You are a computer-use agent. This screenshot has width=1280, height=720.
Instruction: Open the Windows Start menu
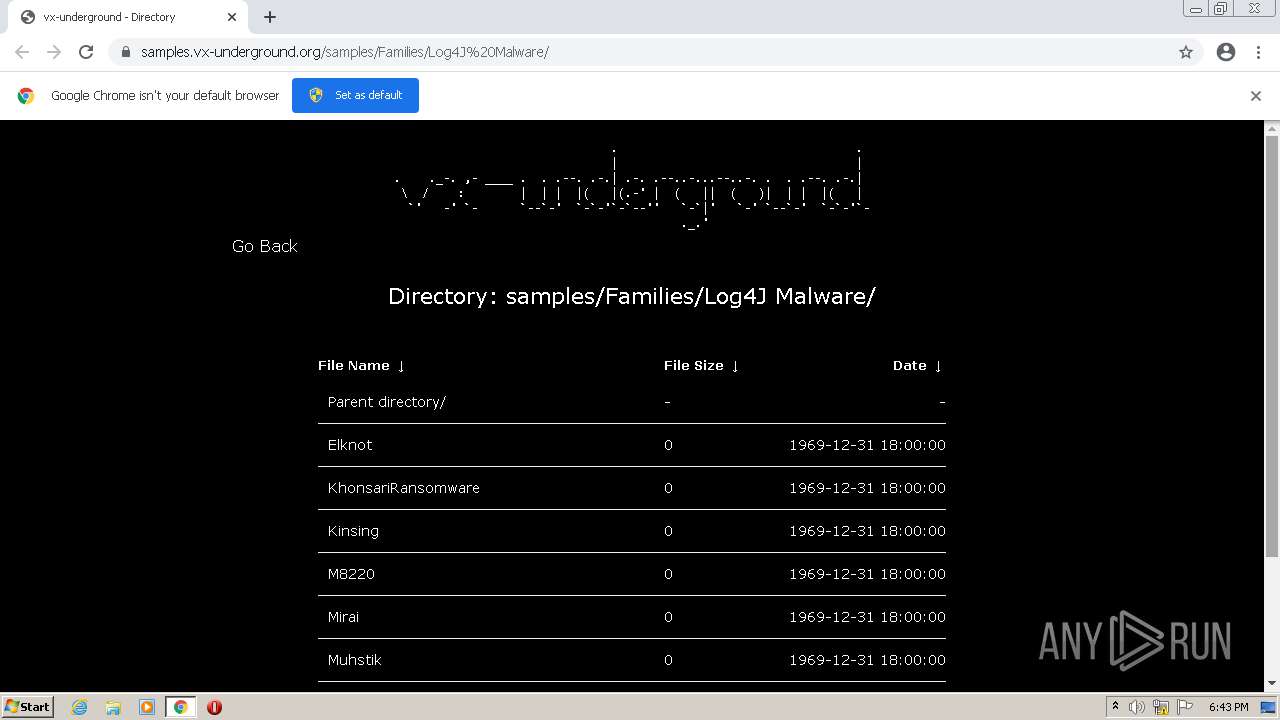(28, 706)
